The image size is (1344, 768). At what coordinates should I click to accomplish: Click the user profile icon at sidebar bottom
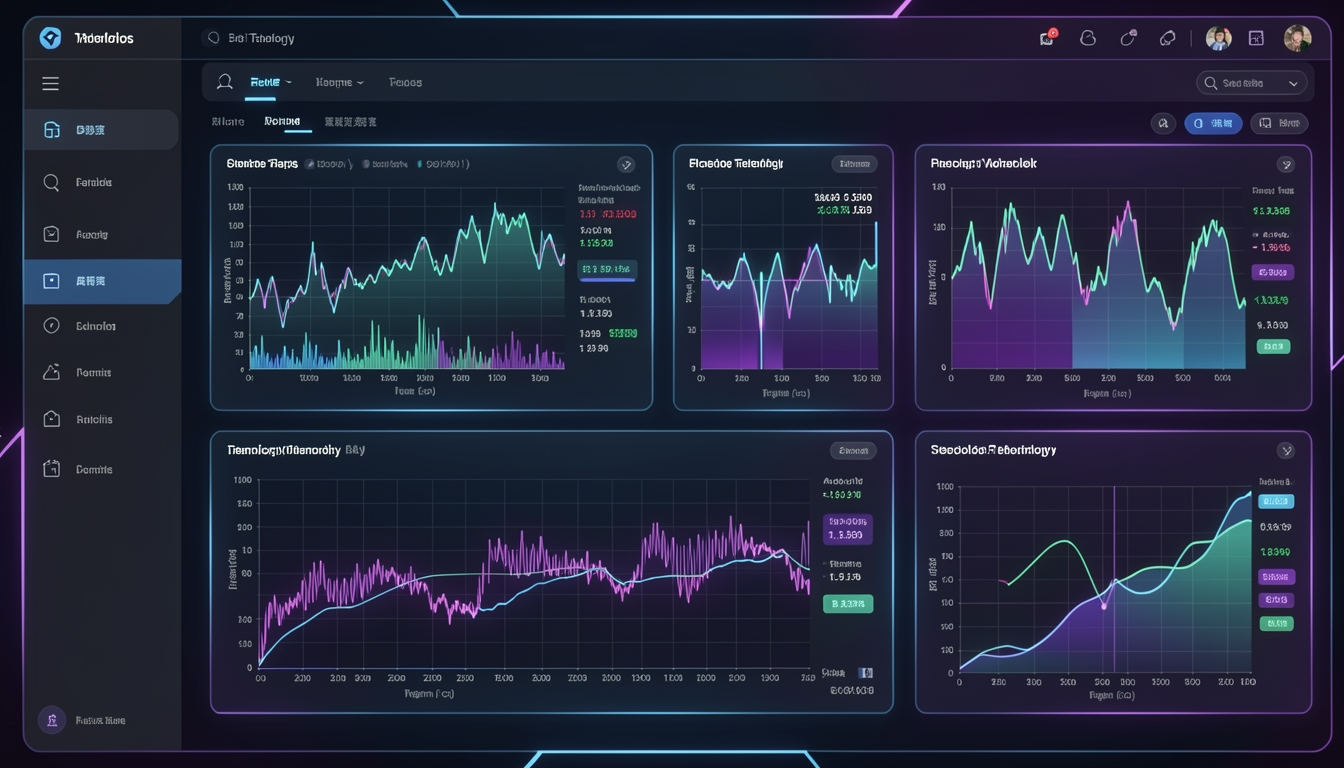pyautogui.click(x=52, y=720)
